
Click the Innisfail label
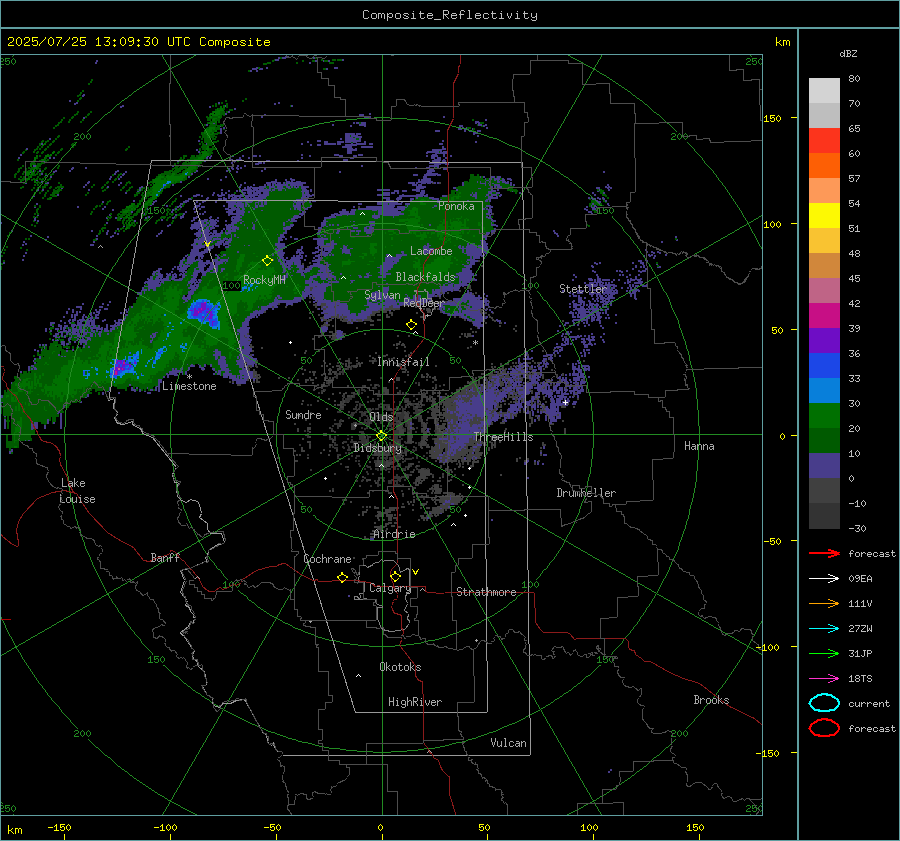pyautogui.click(x=403, y=362)
